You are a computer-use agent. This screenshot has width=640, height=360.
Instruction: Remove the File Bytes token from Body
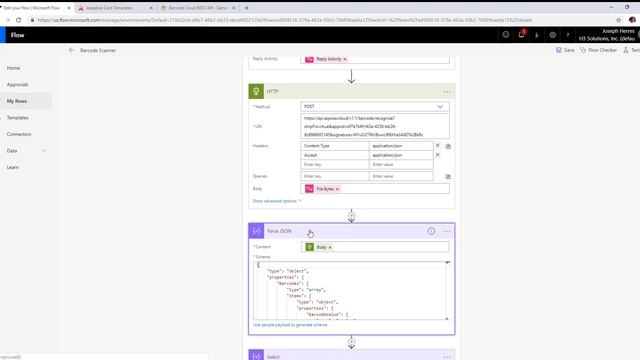pyautogui.click(x=338, y=189)
